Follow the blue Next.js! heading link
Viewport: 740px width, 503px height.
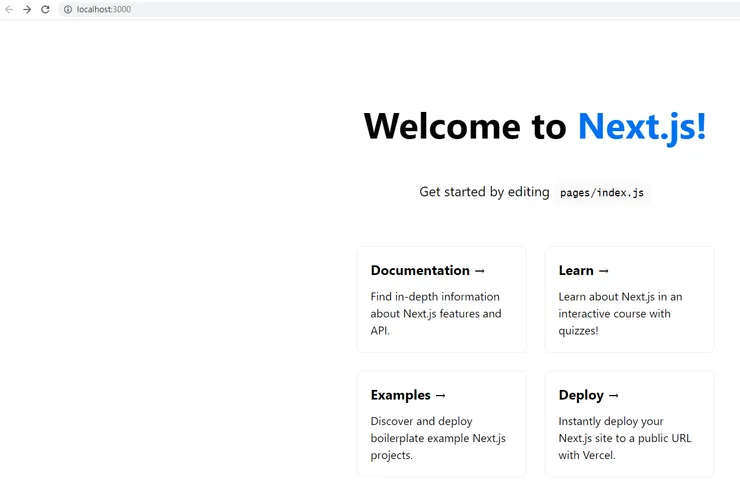pos(642,126)
